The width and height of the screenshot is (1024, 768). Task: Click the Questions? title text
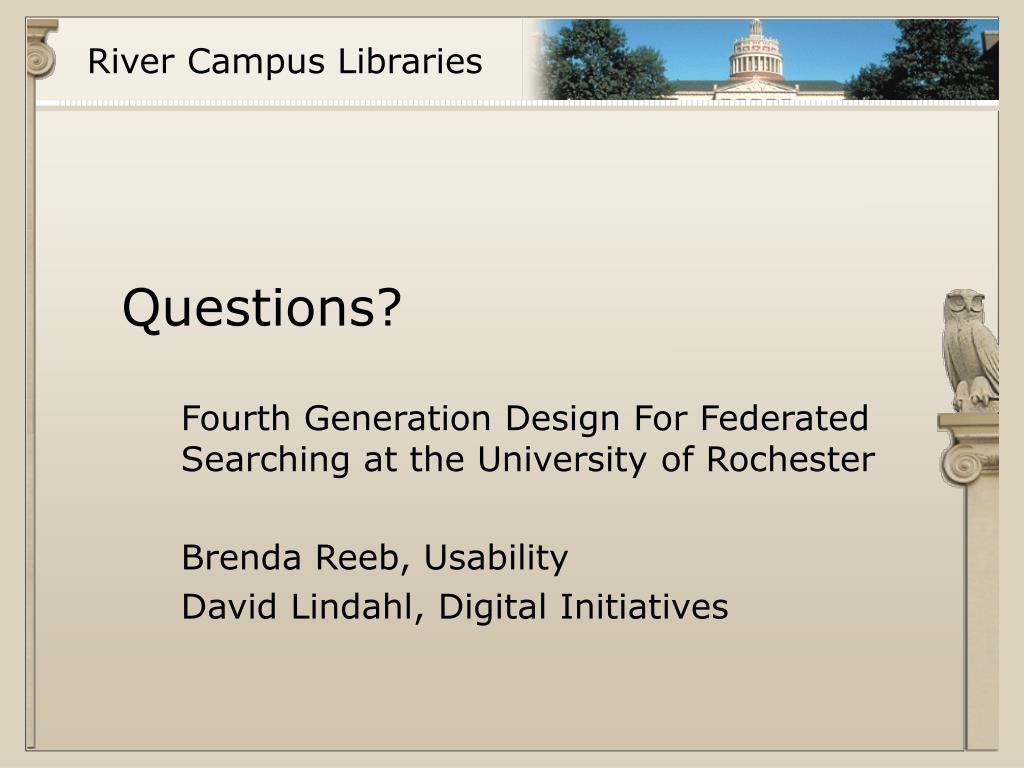tap(262, 308)
